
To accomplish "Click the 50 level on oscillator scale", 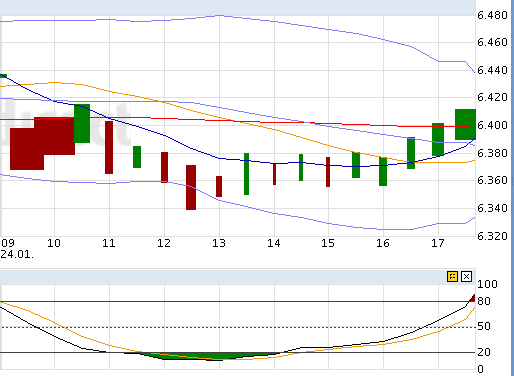I will (x=484, y=326).
